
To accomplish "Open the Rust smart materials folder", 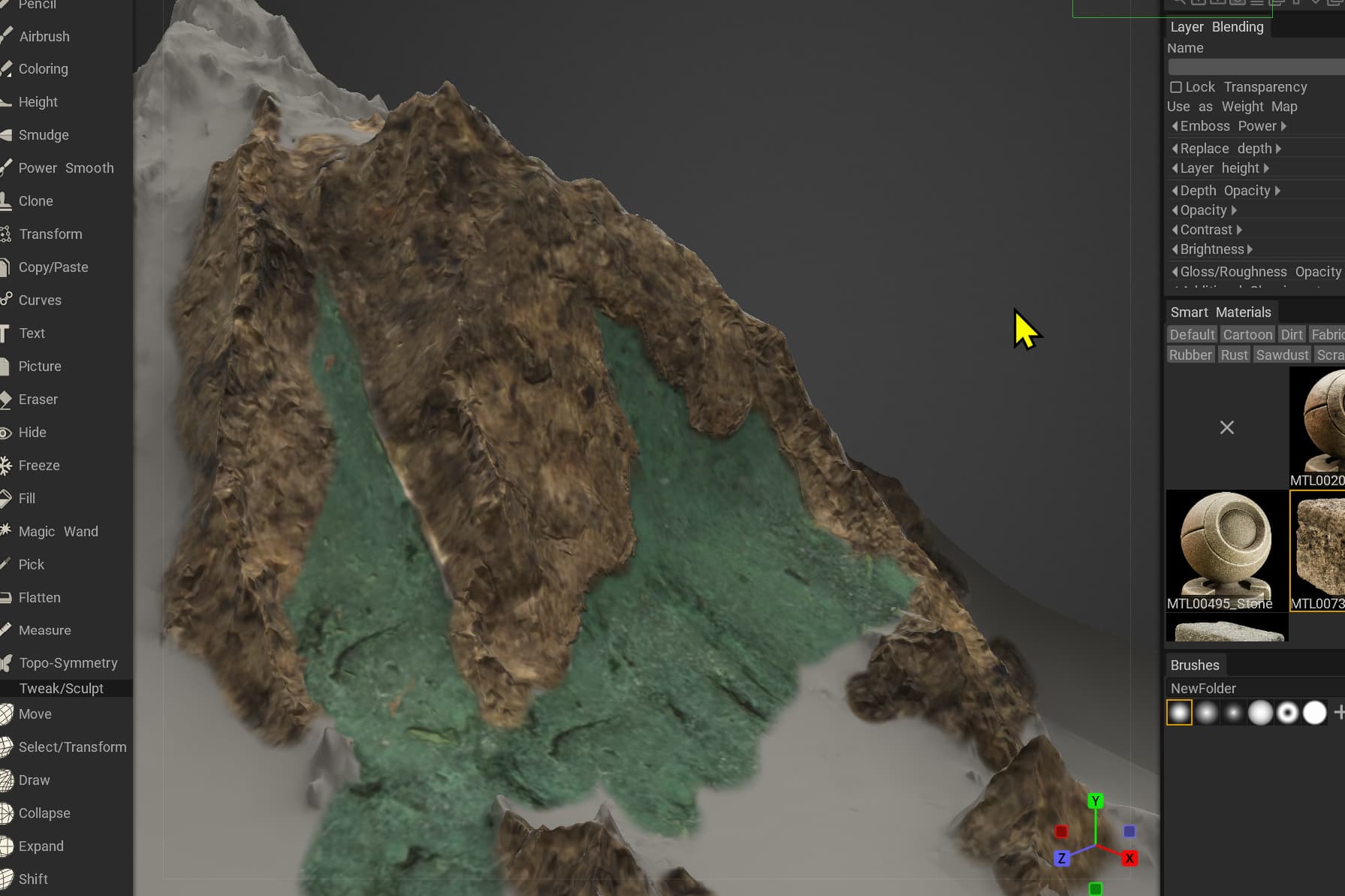I will [x=1234, y=355].
